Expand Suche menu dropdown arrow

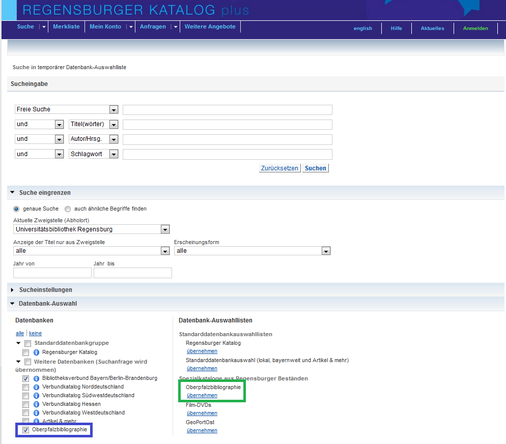pos(44,27)
